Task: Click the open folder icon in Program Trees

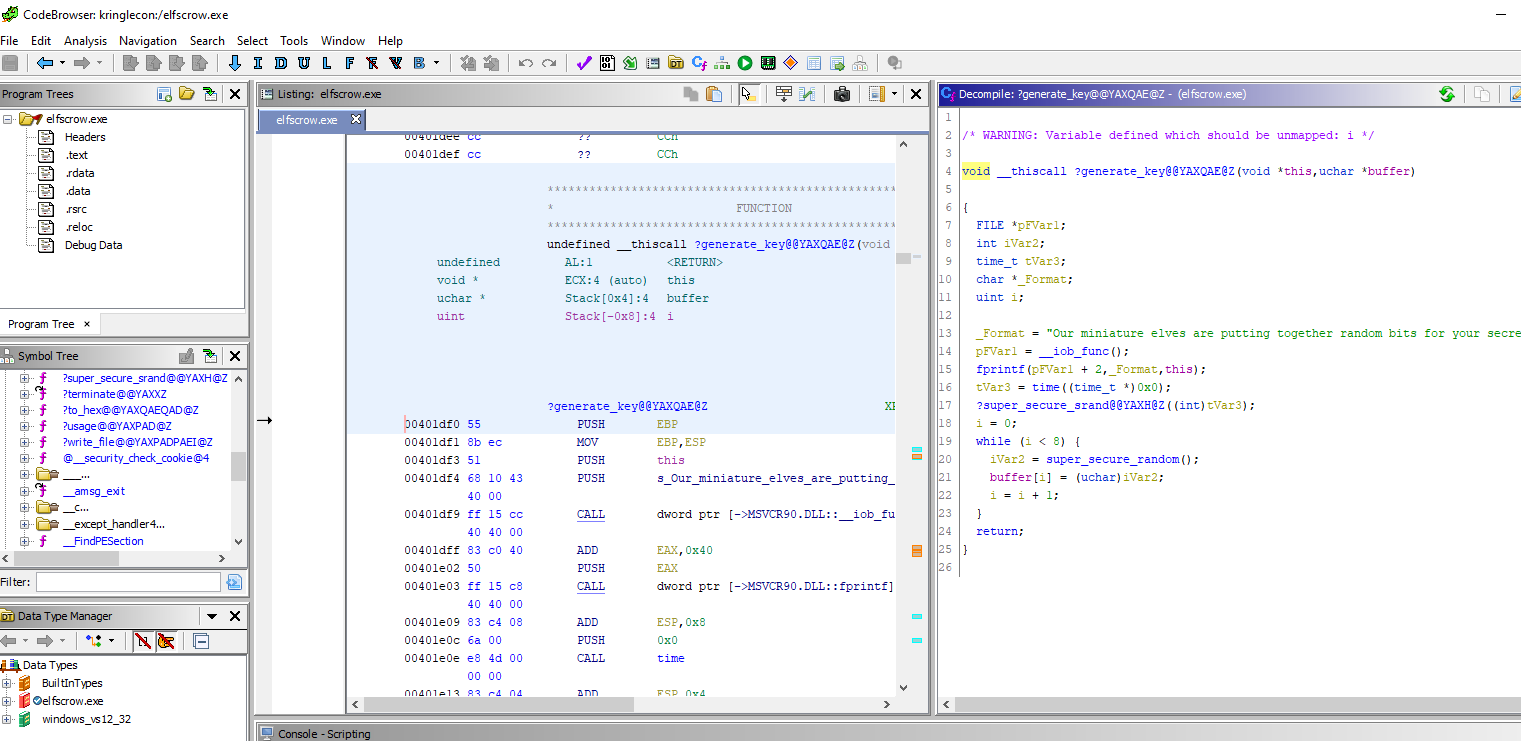Action: click(x=187, y=94)
